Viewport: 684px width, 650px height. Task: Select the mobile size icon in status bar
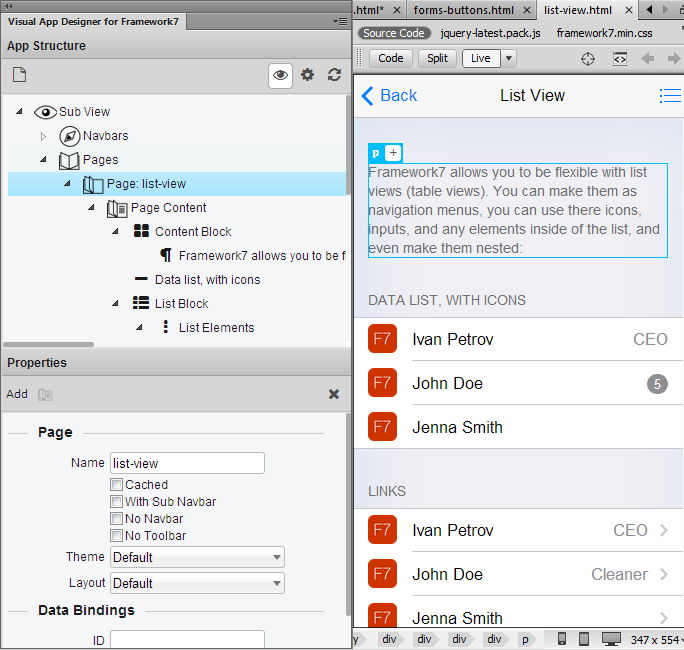point(562,639)
